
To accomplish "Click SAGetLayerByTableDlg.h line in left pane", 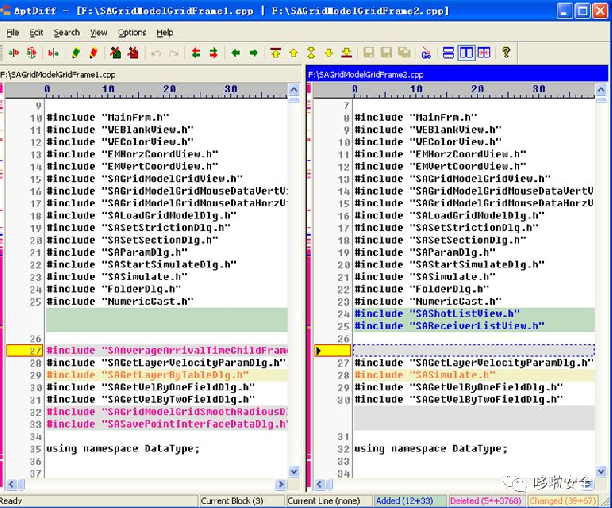I will [167, 375].
